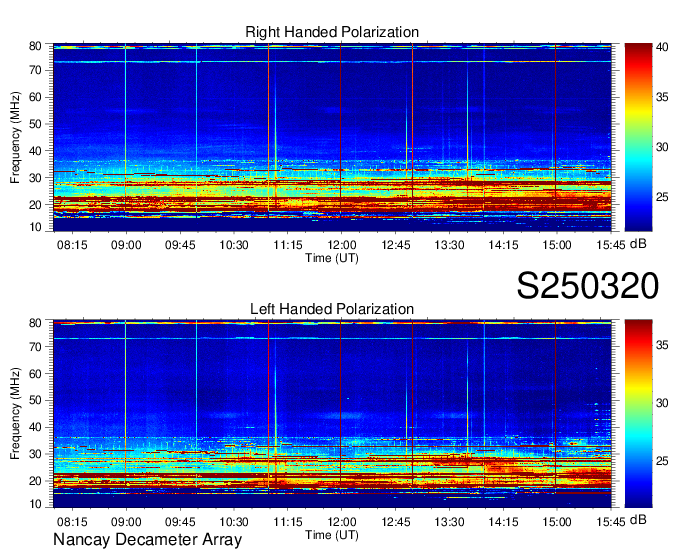Image resolution: width=680 pixels, height=552 pixels.
Task: Click 09:45 time tick under right-handed plot
Action: (x=180, y=245)
